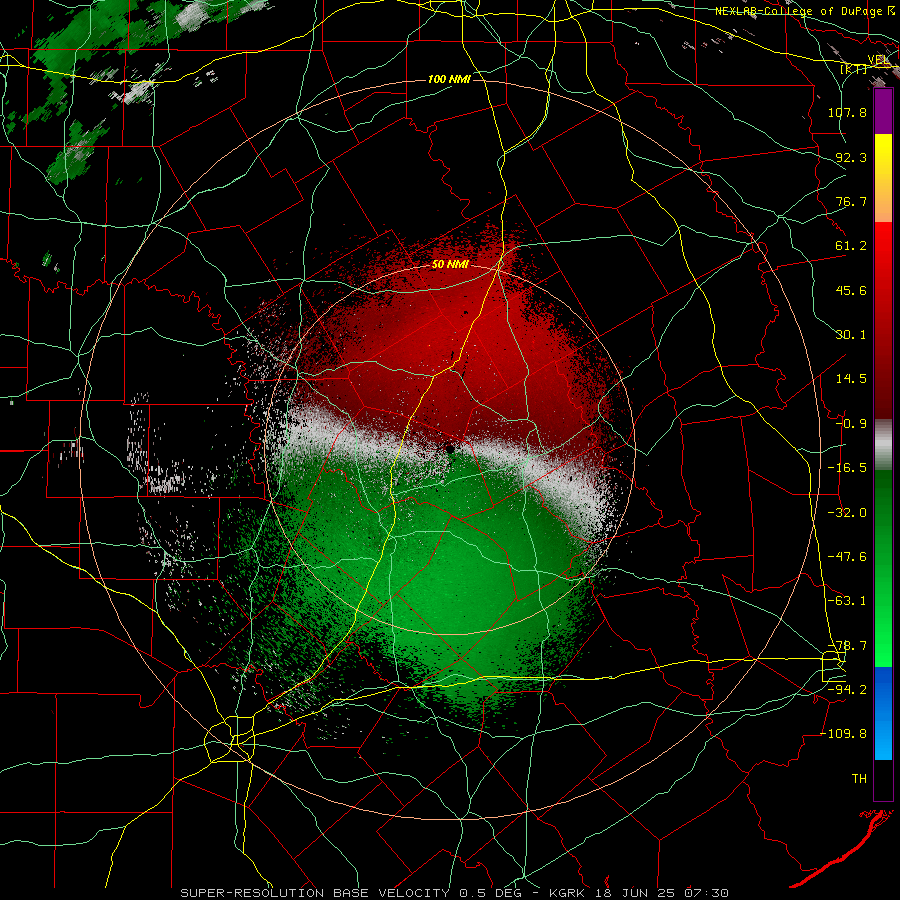This screenshot has height=900, width=900.
Task: Click the 107.8 velocity scale value
Action: point(847,112)
